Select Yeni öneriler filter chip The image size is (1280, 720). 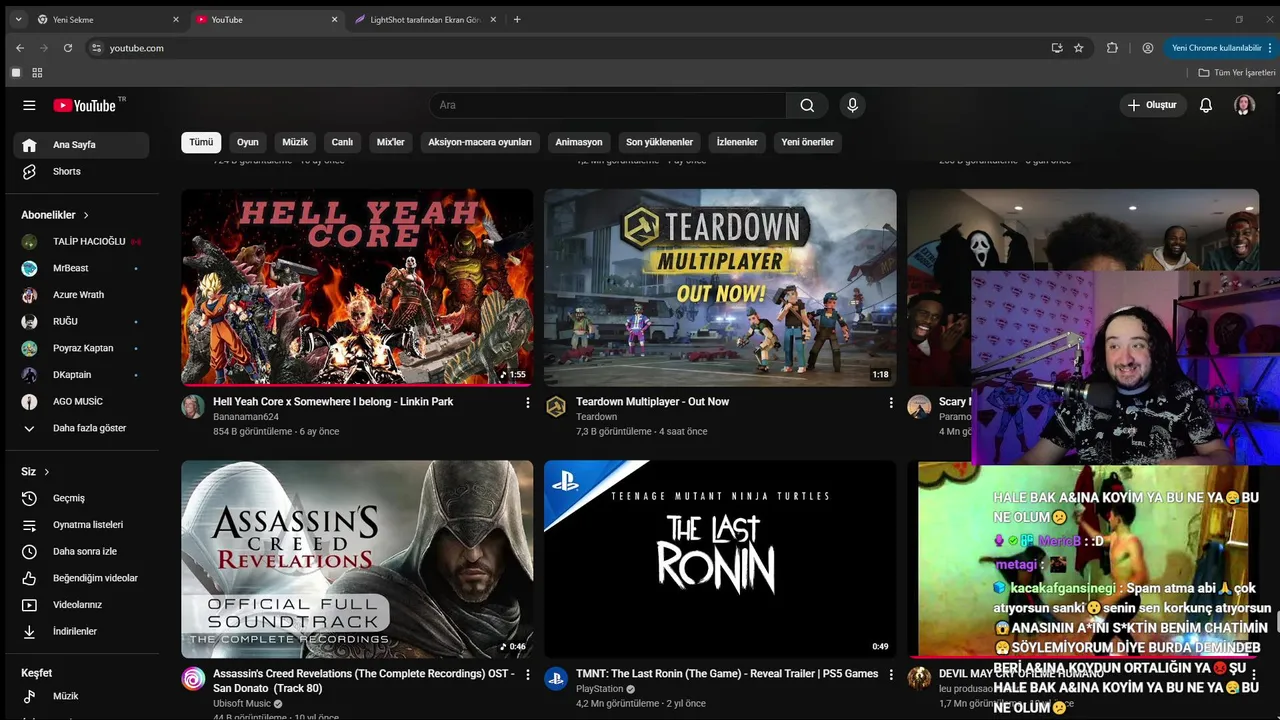point(807,142)
